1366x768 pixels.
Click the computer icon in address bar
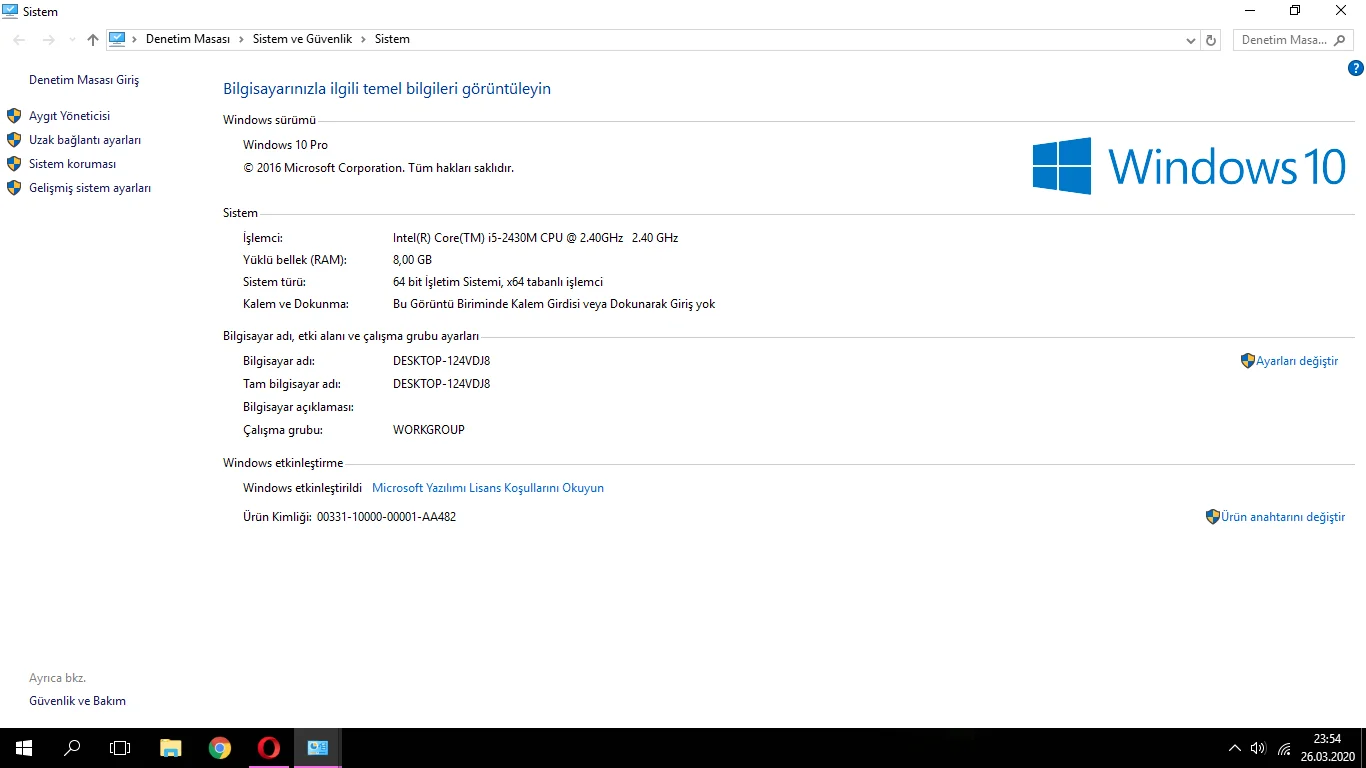(117, 39)
